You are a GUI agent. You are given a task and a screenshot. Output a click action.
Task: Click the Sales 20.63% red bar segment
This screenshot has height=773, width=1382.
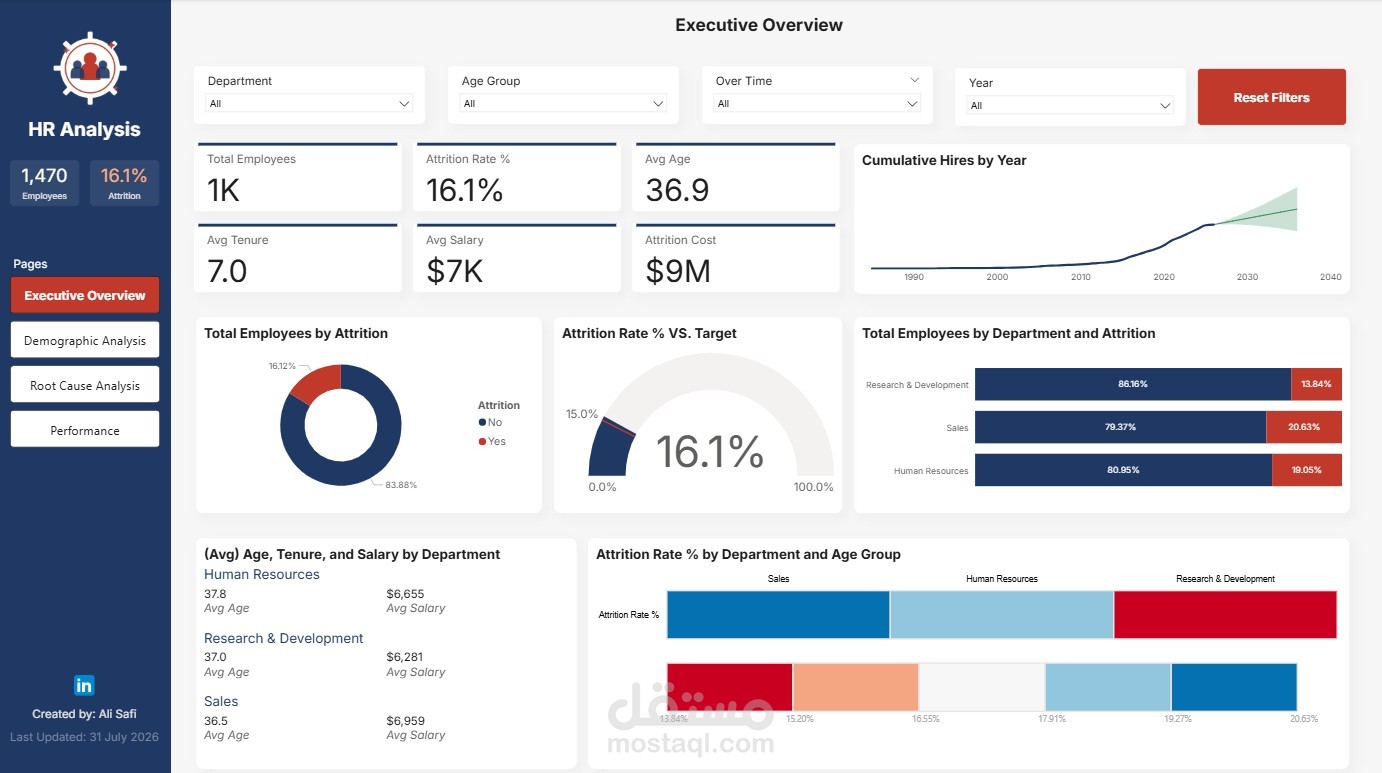[1304, 427]
